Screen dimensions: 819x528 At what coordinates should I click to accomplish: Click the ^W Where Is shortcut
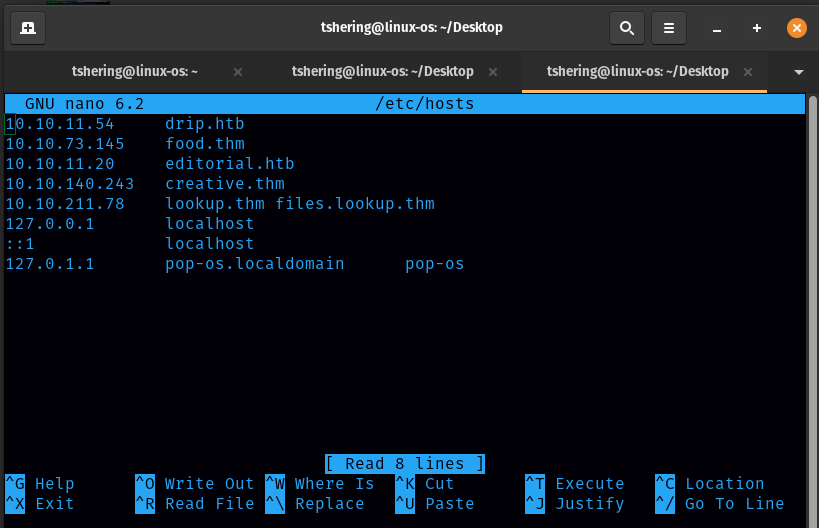tap(320, 484)
